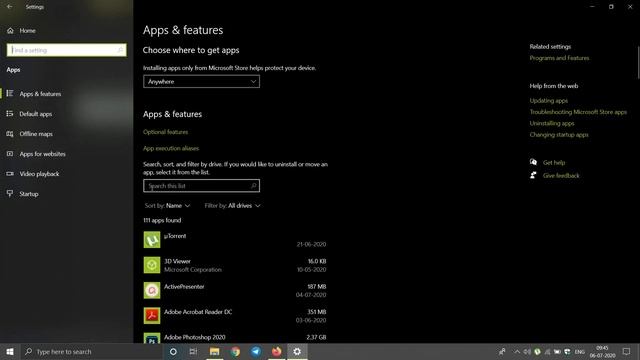Select the µTorrent app icon

coord(152,240)
